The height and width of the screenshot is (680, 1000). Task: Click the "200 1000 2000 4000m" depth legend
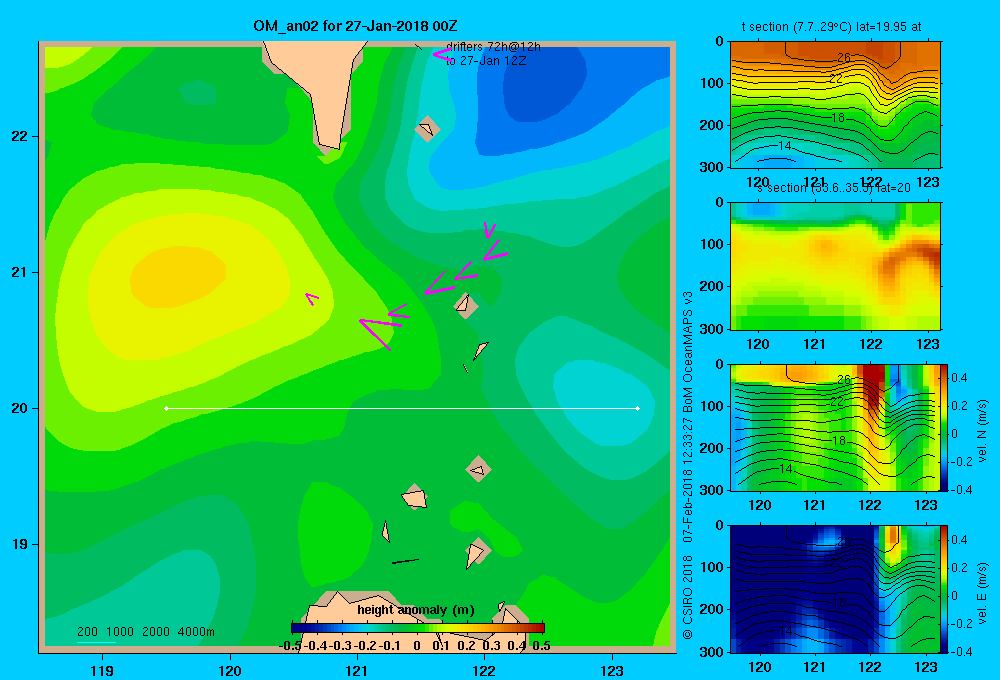pyautogui.click(x=145, y=632)
